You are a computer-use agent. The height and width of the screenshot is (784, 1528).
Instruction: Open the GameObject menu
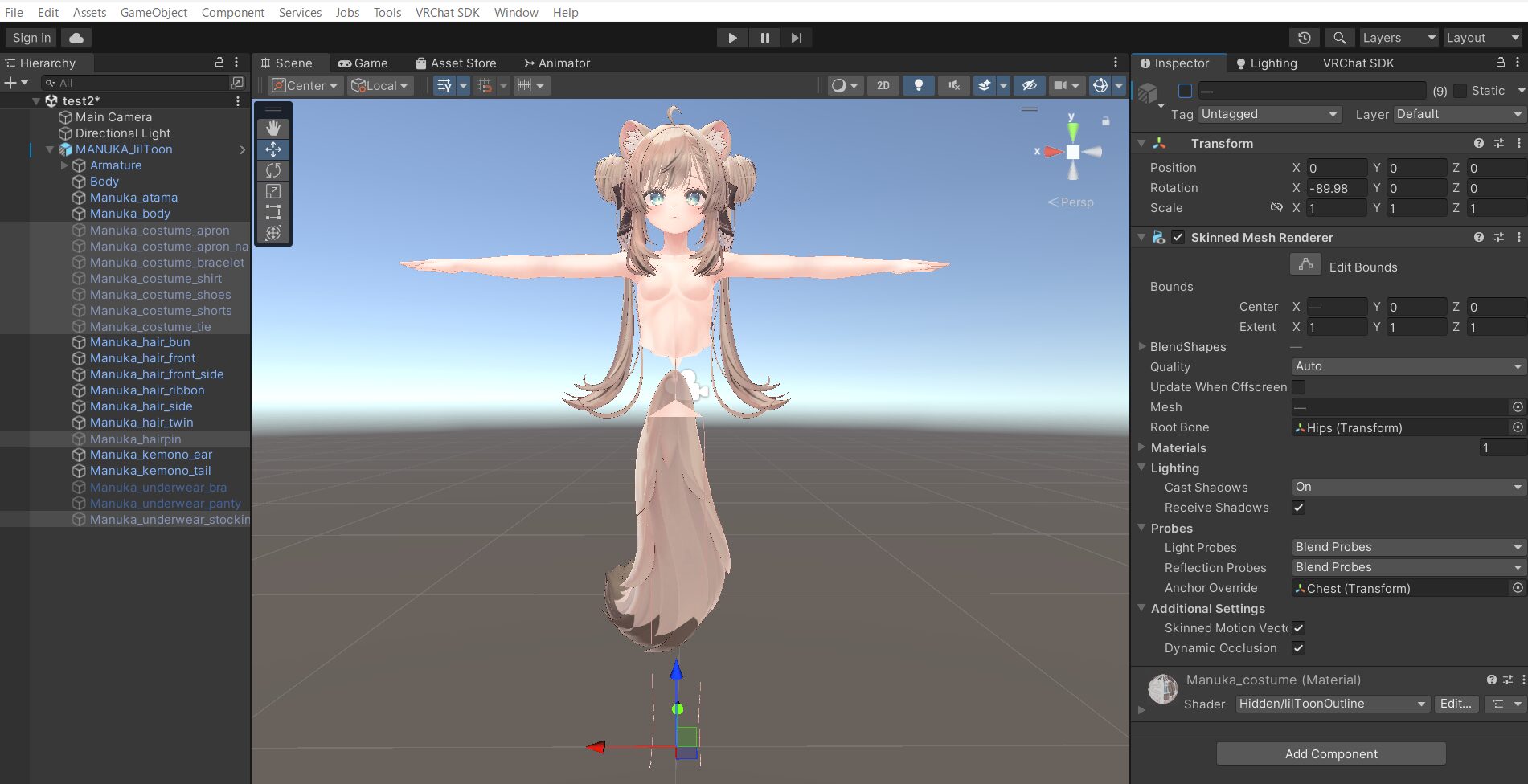click(x=153, y=12)
